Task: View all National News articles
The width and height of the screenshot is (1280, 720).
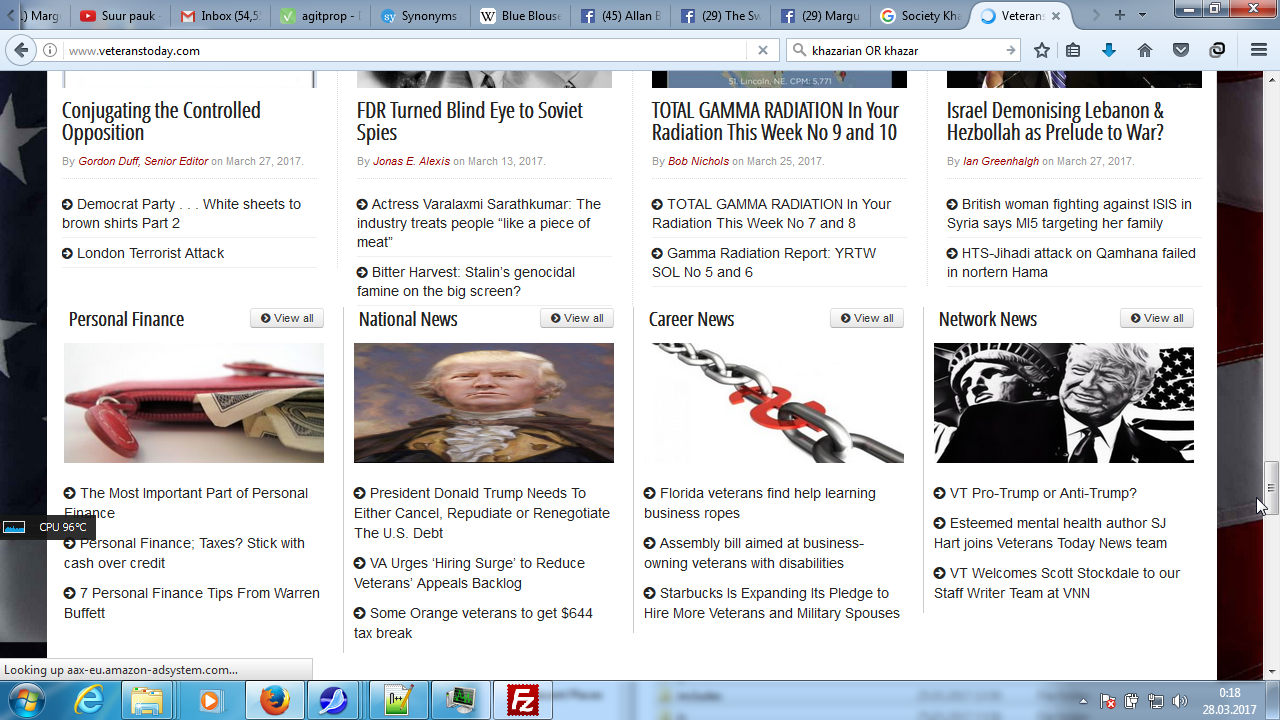Action: pyautogui.click(x=577, y=318)
